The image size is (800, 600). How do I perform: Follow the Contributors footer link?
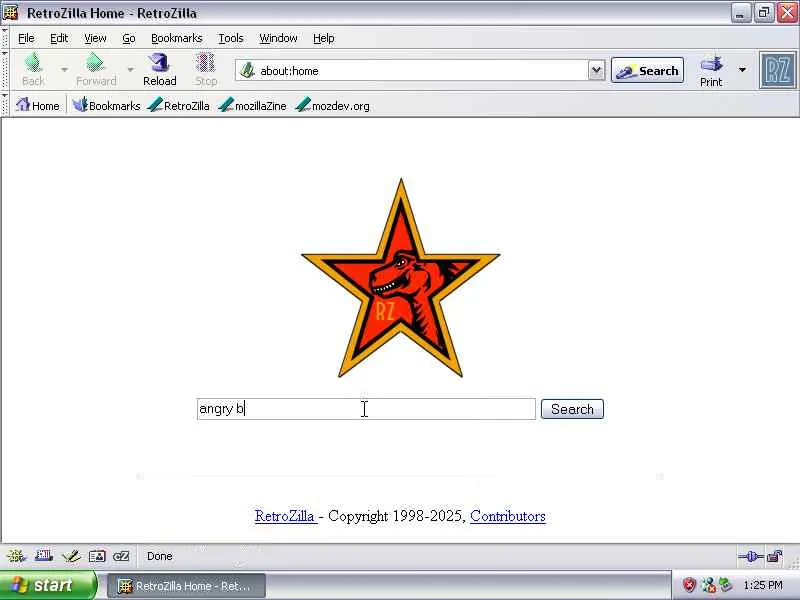(508, 516)
